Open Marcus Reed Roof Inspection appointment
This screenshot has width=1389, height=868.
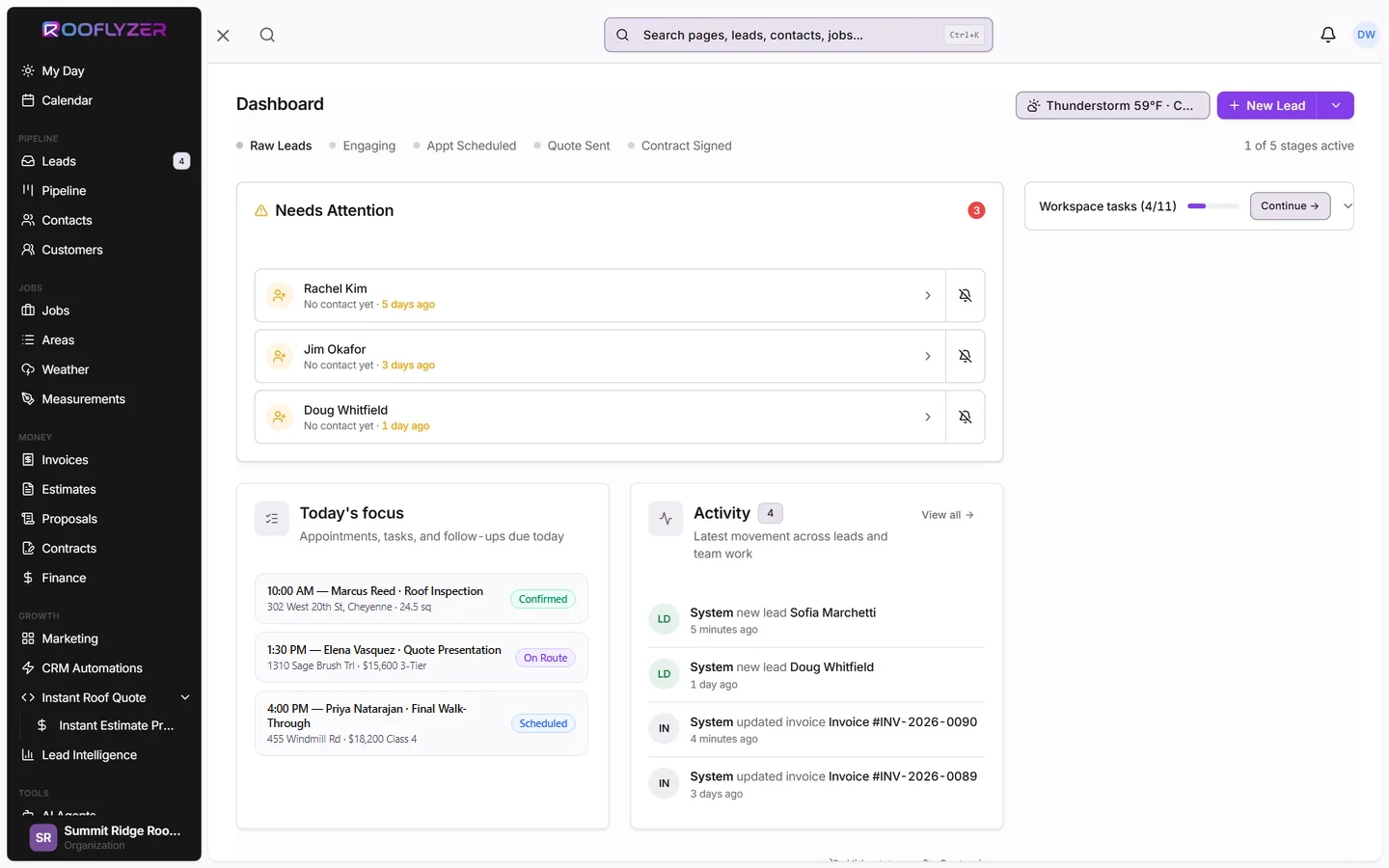point(422,599)
